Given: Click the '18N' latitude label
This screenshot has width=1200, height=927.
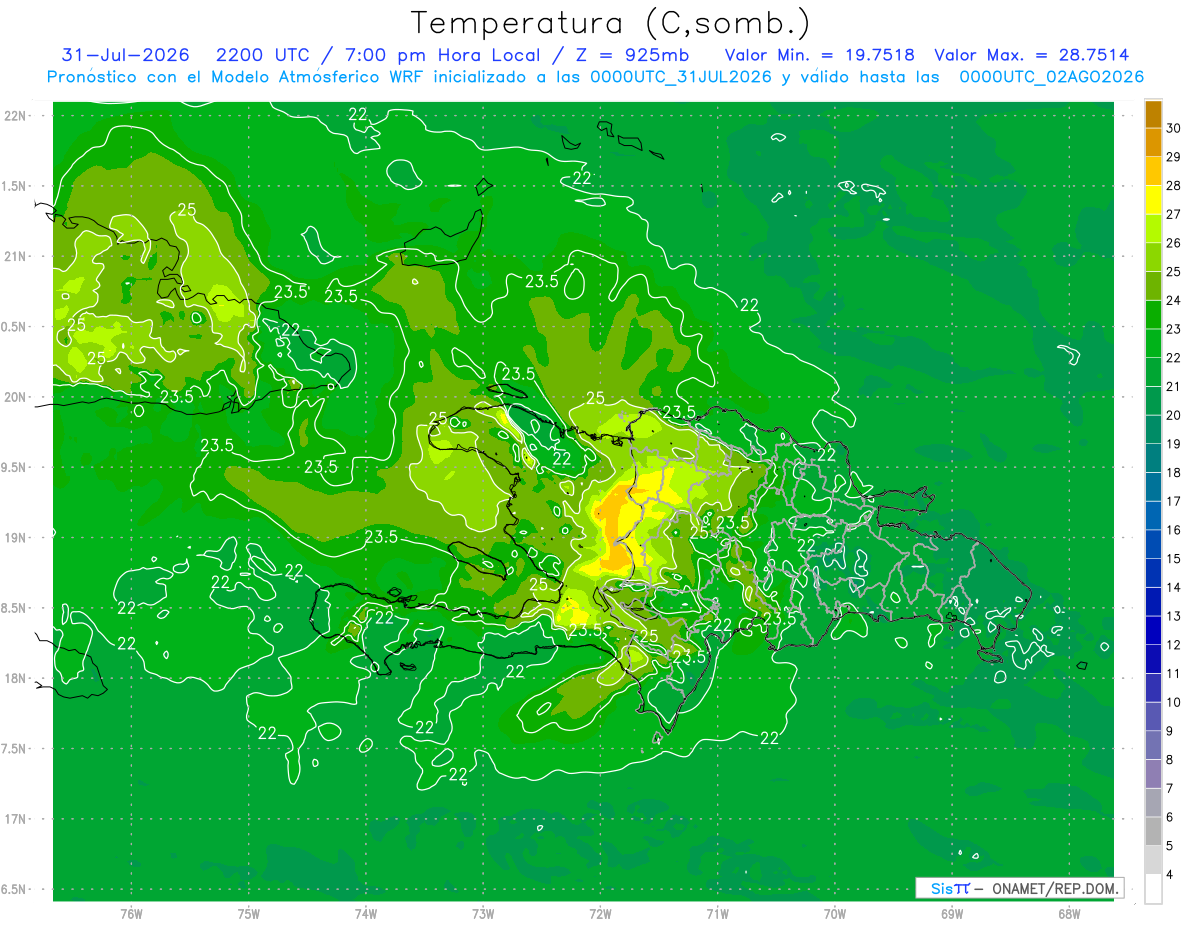Looking at the screenshot, I should pyautogui.click(x=14, y=678).
